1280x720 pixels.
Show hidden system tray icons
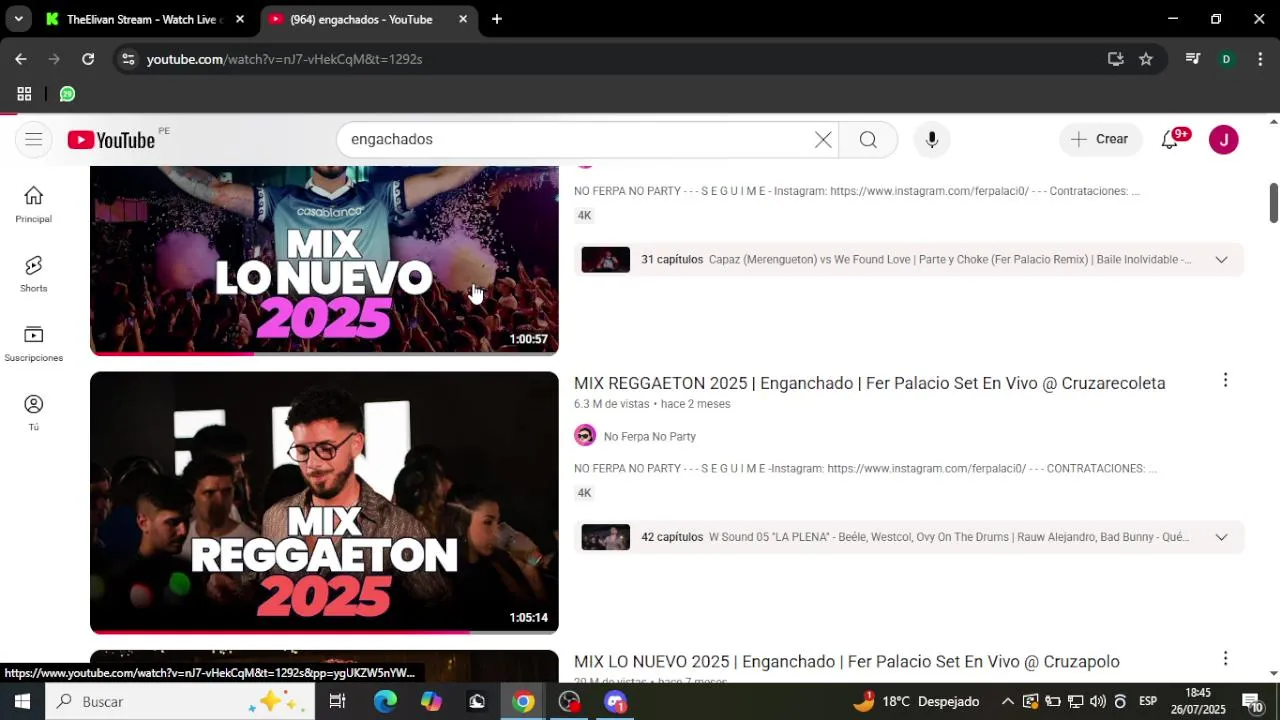[x=1008, y=701]
